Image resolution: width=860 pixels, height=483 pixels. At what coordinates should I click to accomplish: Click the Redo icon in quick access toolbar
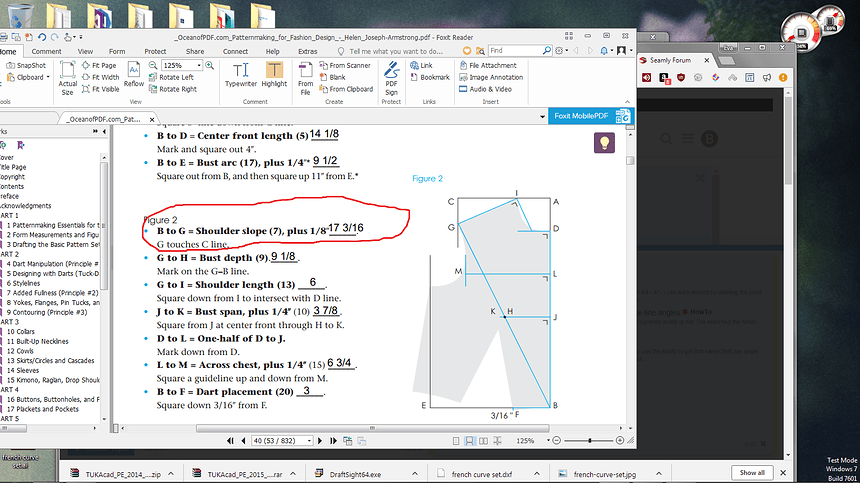[54, 37]
